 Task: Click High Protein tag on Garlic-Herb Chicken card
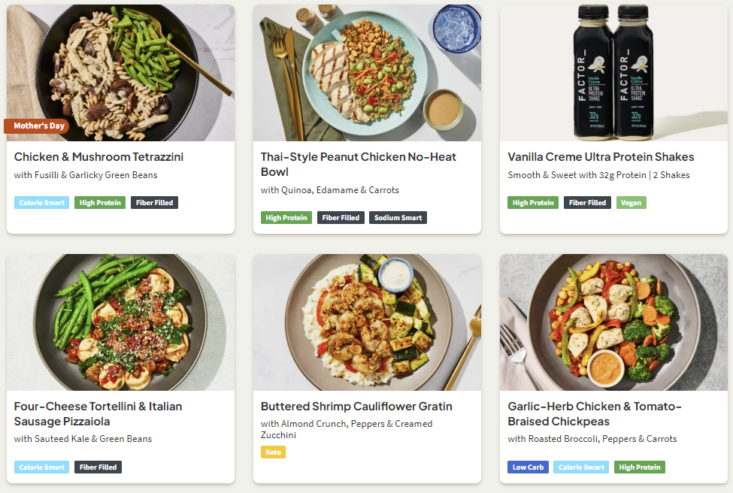coord(640,467)
